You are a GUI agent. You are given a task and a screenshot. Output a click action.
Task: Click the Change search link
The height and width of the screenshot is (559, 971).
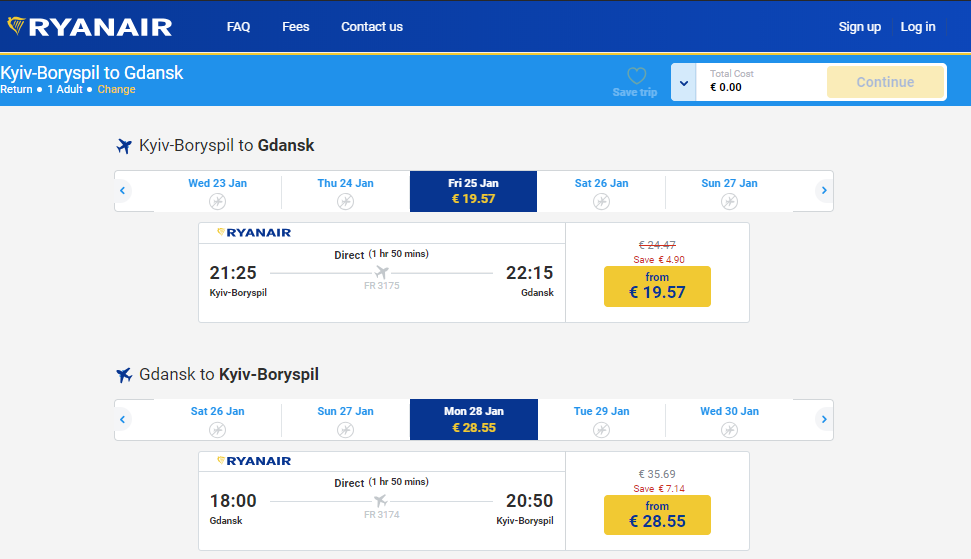click(x=116, y=90)
